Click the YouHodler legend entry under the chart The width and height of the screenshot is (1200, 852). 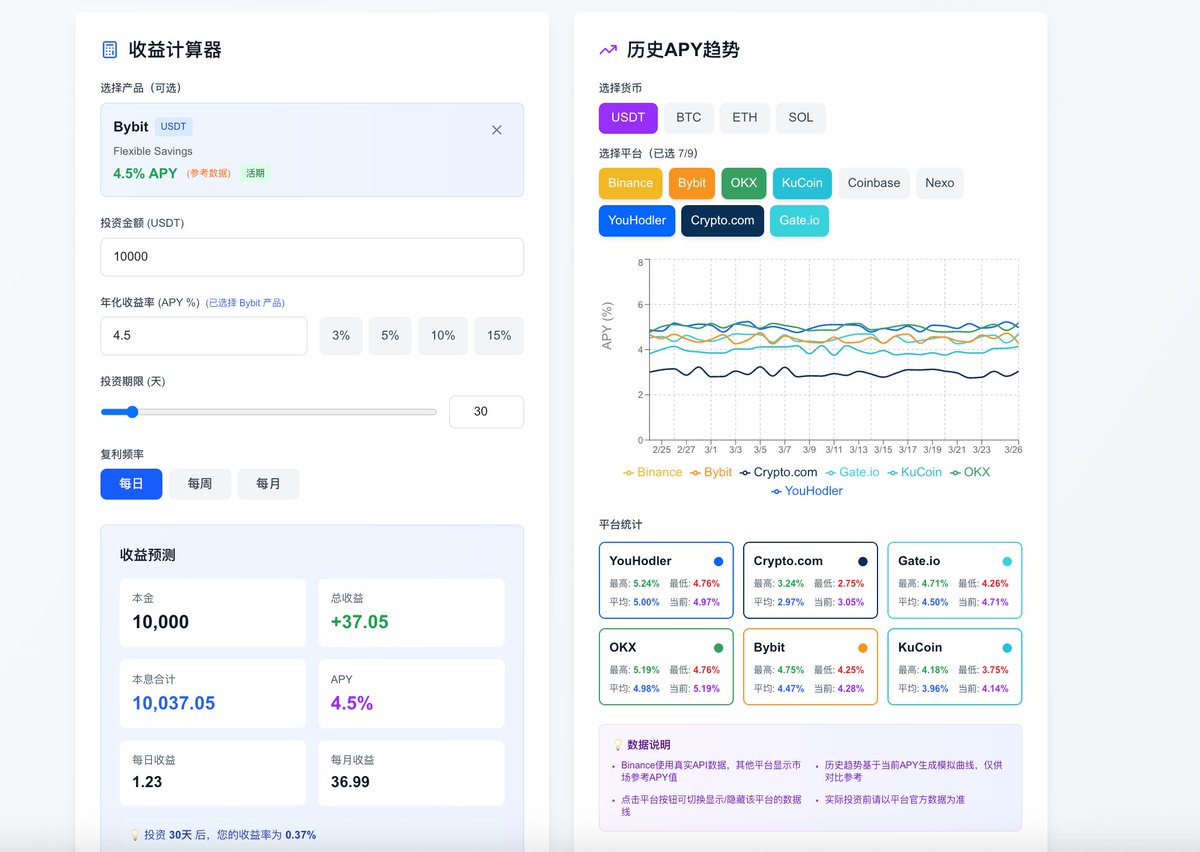pos(806,491)
